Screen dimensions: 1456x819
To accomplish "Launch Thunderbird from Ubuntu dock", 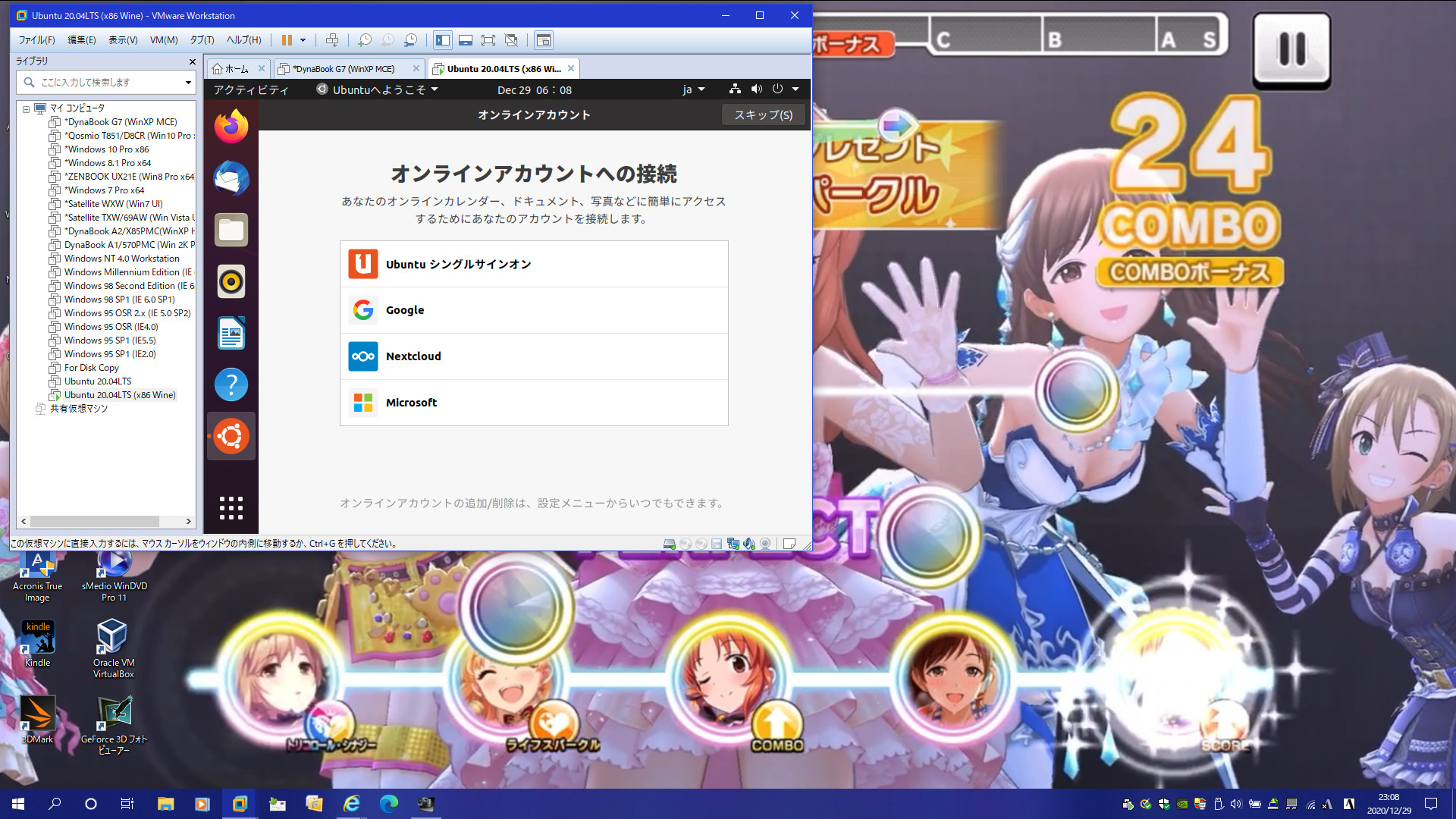I will (x=231, y=178).
